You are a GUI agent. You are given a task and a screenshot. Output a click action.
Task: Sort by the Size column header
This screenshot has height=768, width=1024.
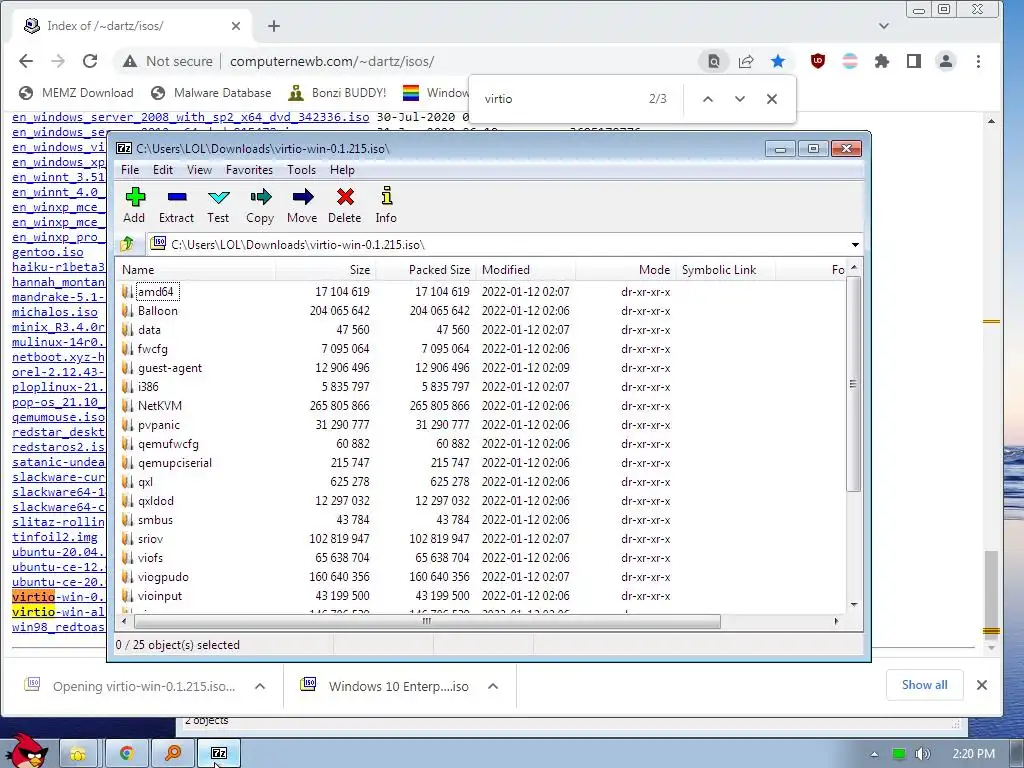point(325,270)
